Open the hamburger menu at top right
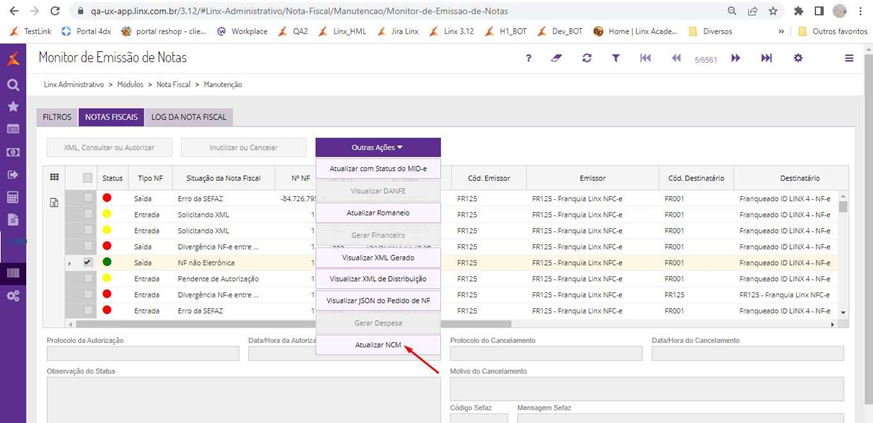This screenshot has height=423, width=873. tap(849, 58)
